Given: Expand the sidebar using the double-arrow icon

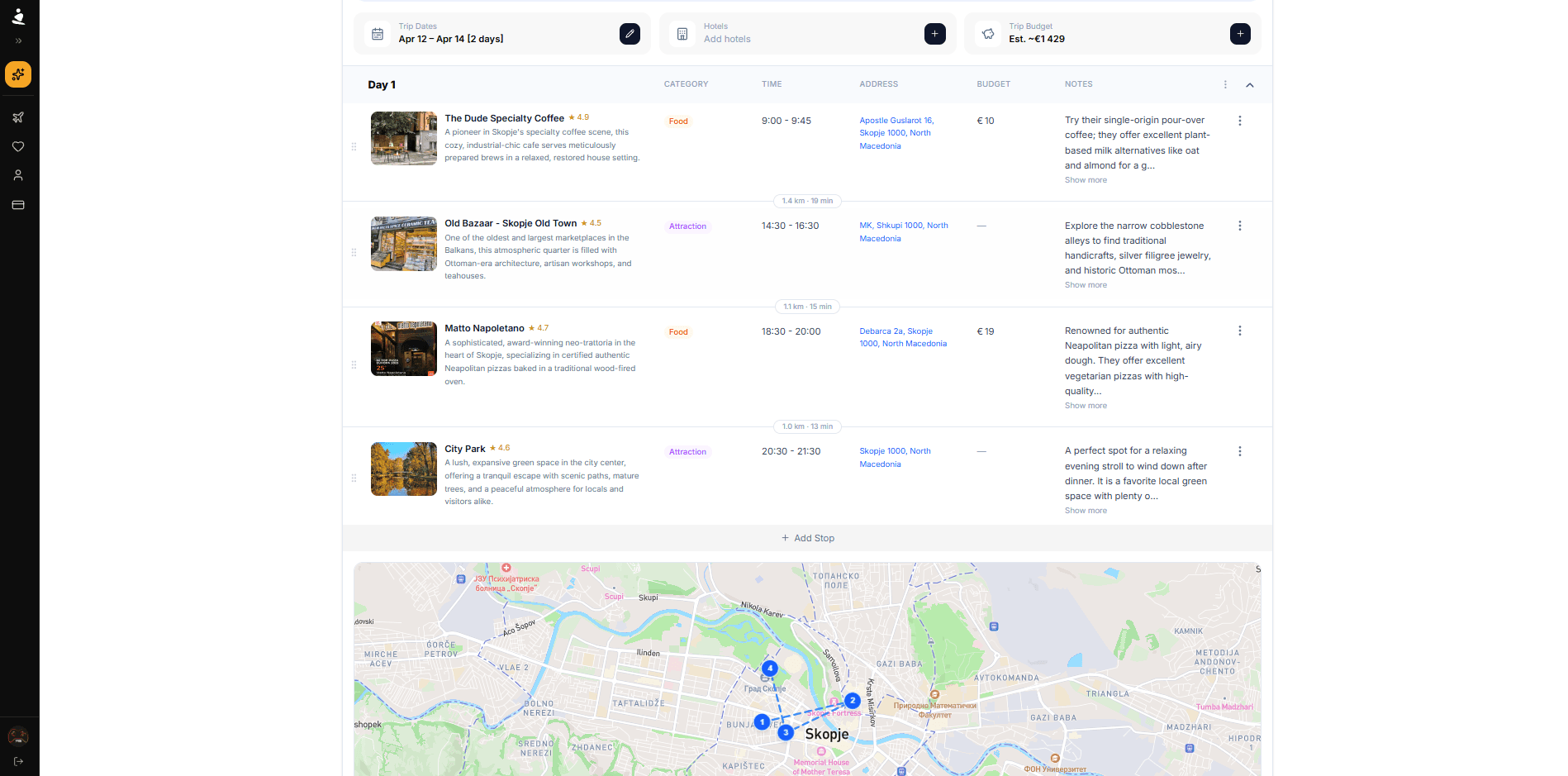Looking at the screenshot, I should click(x=18, y=40).
